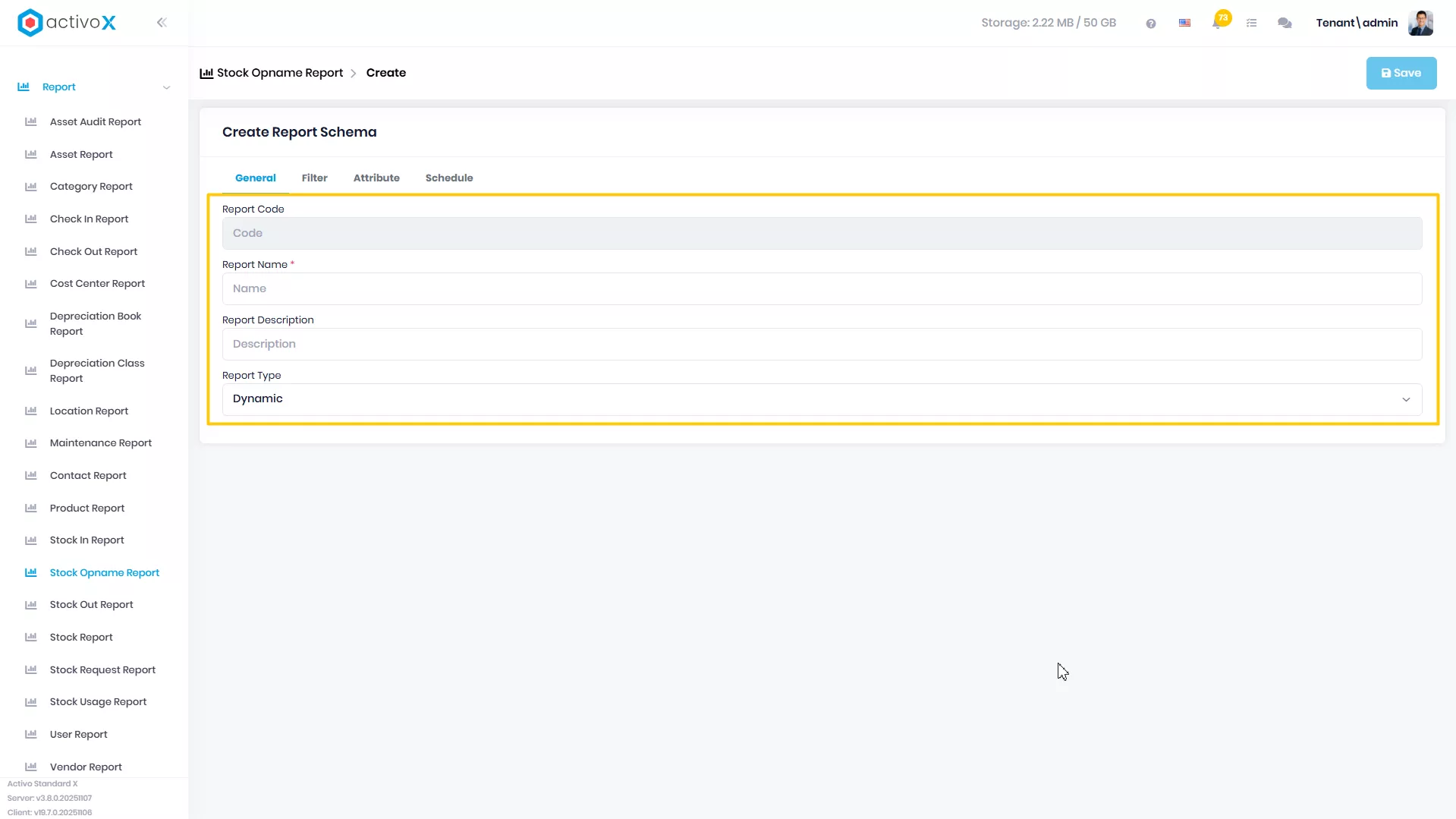Open Vendor Report in sidebar

[x=86, y=767]
